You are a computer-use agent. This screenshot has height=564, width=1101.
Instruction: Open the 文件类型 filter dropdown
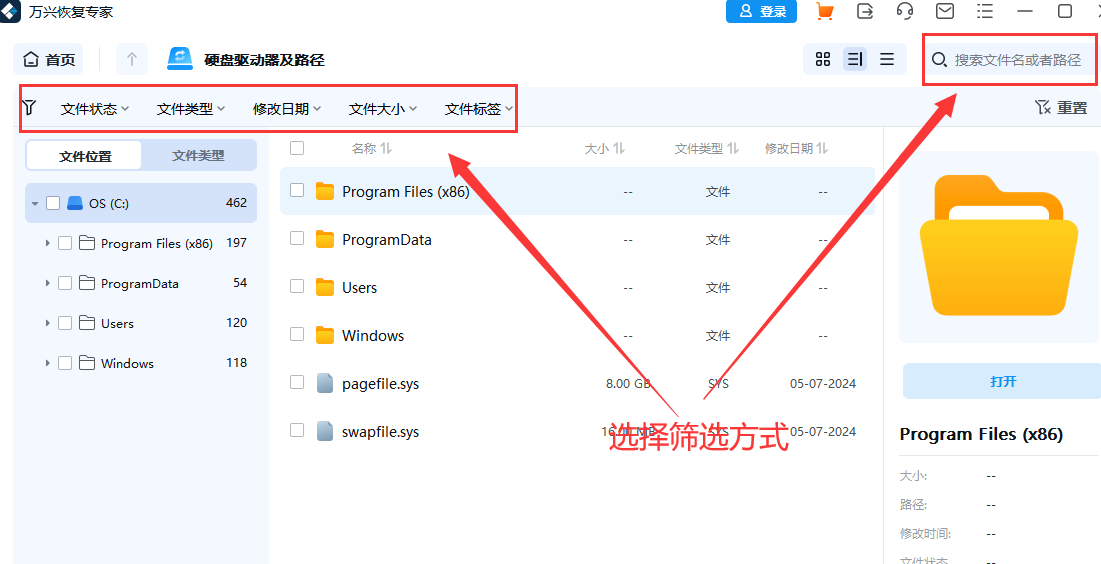(191, 109)
